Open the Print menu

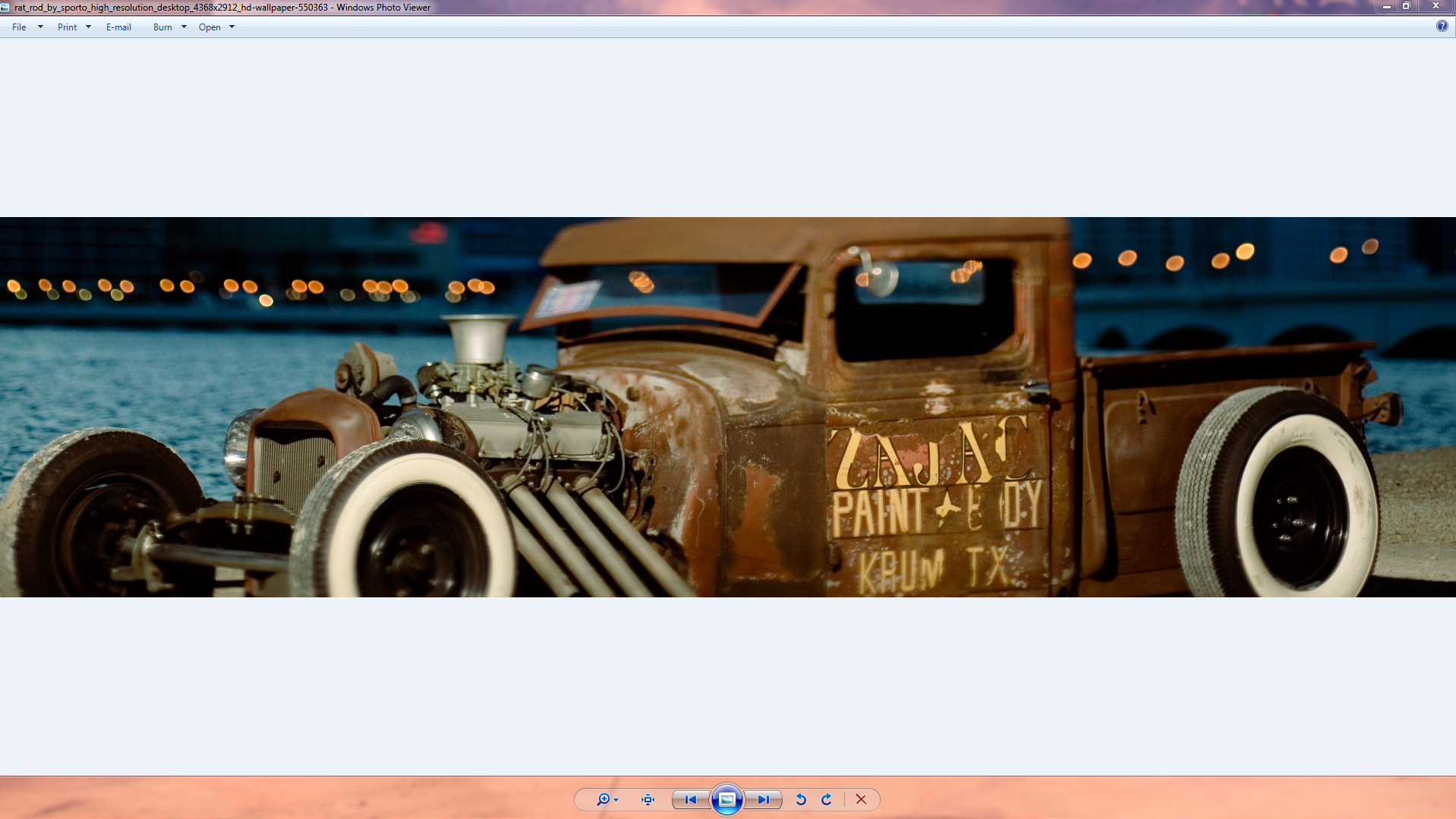(67, 27)
